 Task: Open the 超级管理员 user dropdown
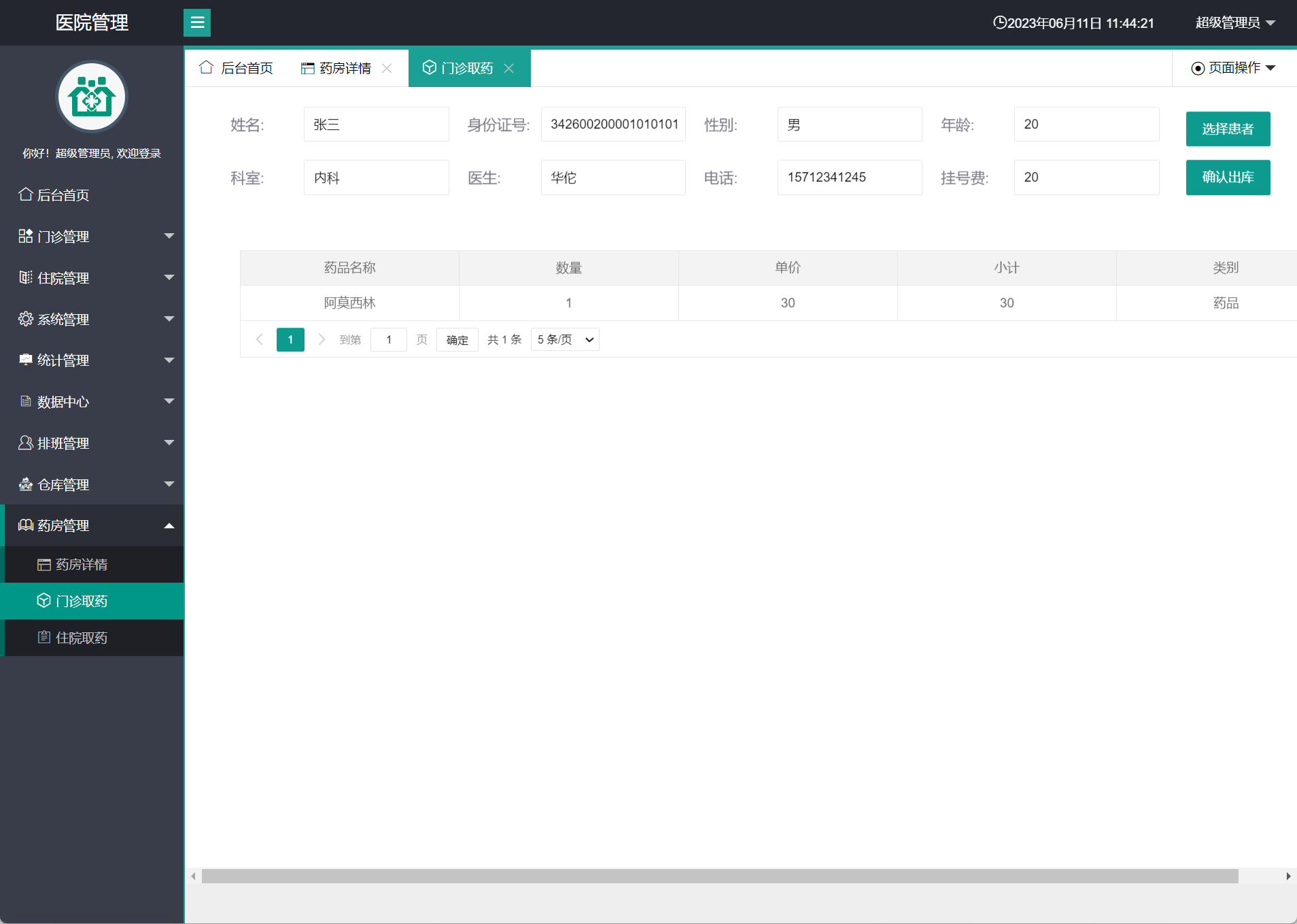[1235, 22]
